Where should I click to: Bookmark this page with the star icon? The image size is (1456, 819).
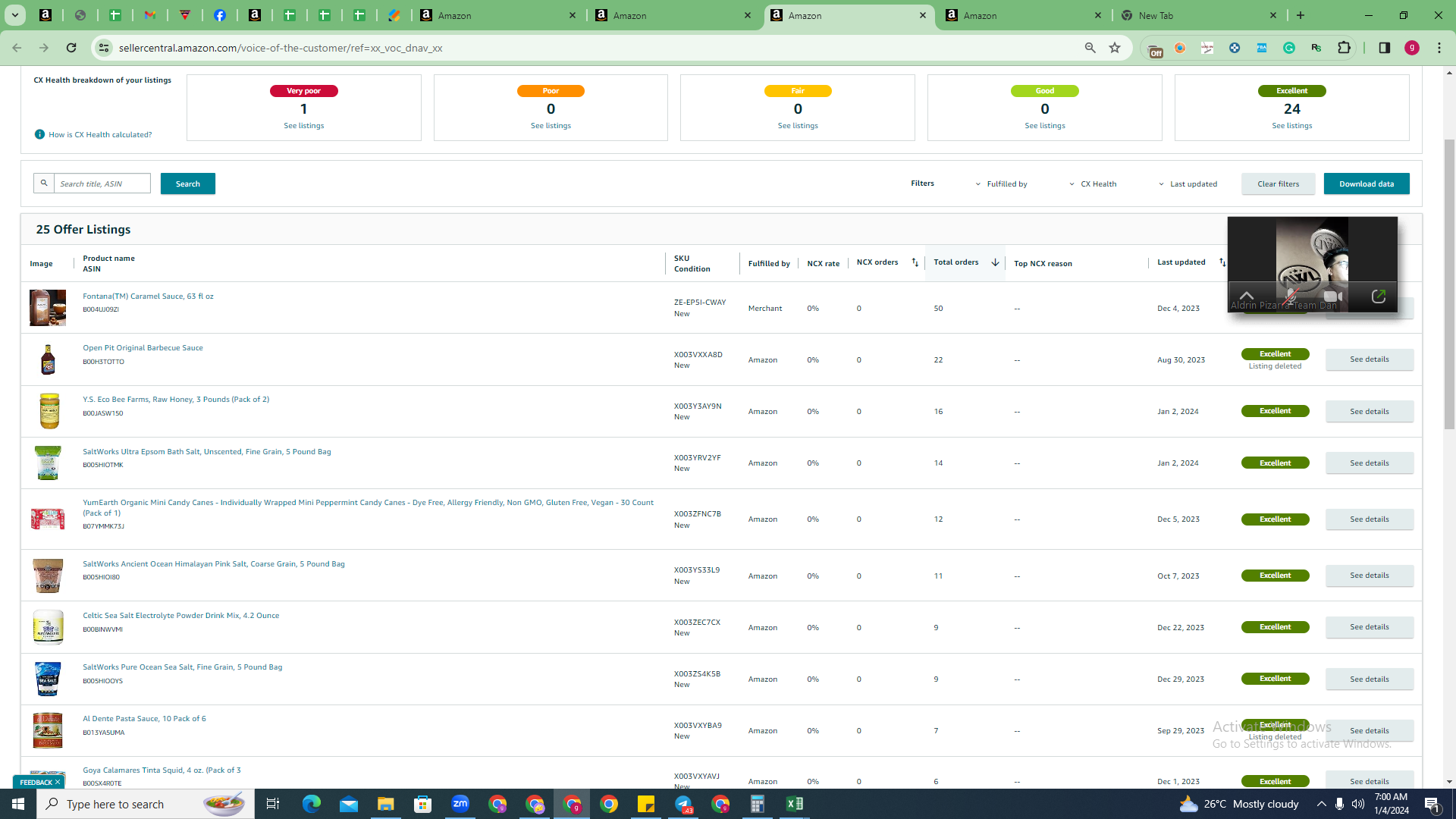(x=1115, y=48)
